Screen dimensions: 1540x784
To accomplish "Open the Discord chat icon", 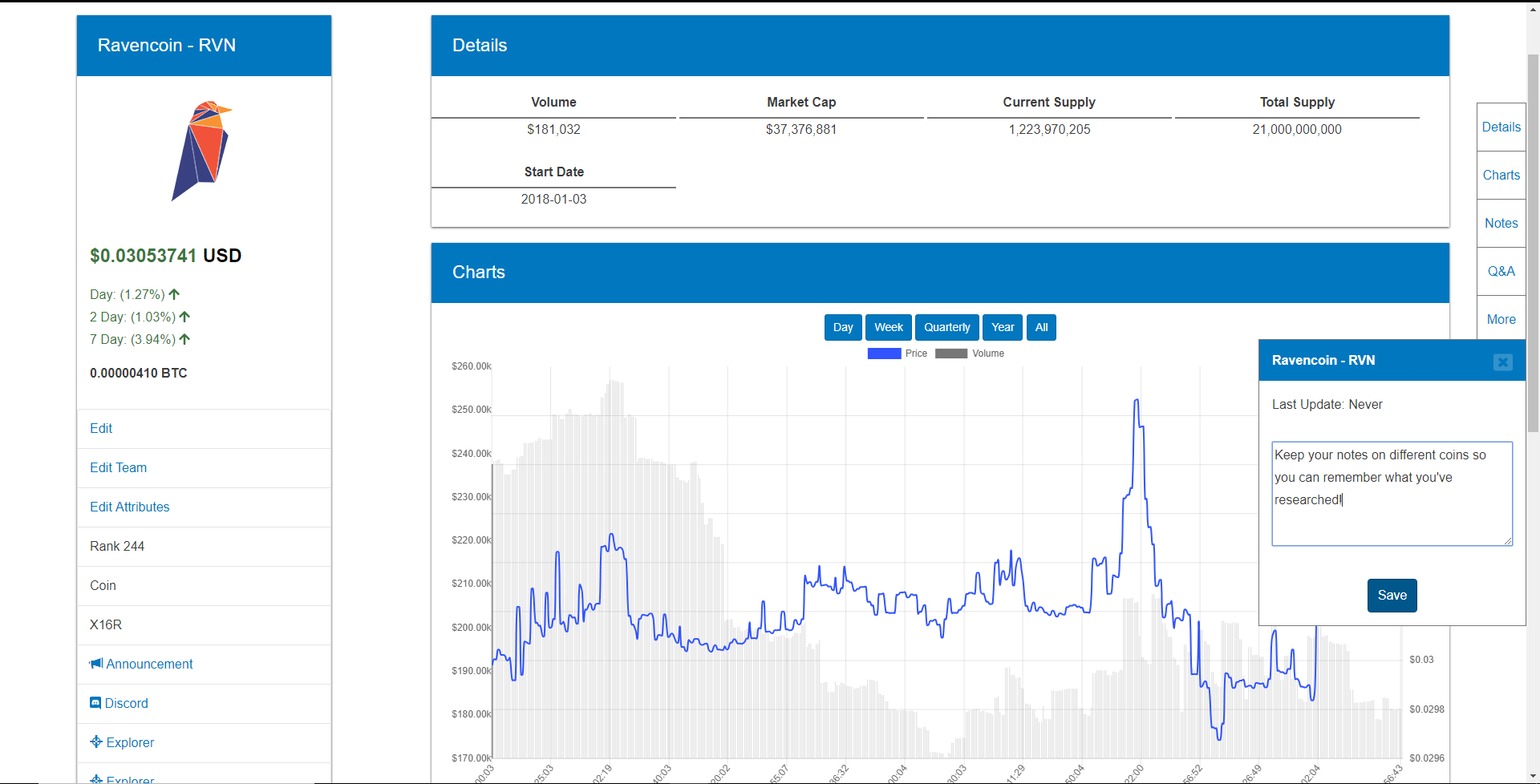I will (x=95, y=702).
